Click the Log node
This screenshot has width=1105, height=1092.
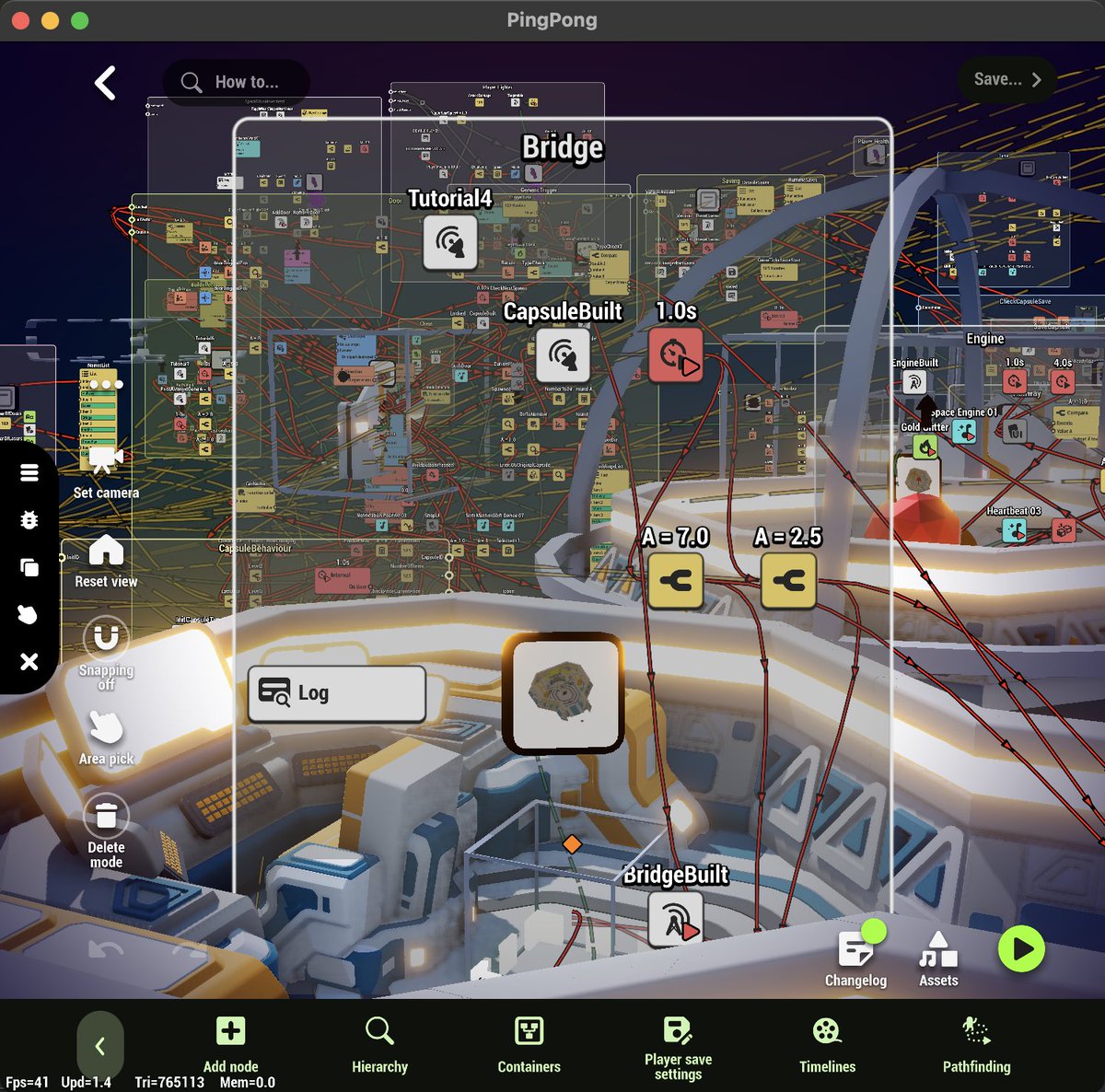[337, 693]
